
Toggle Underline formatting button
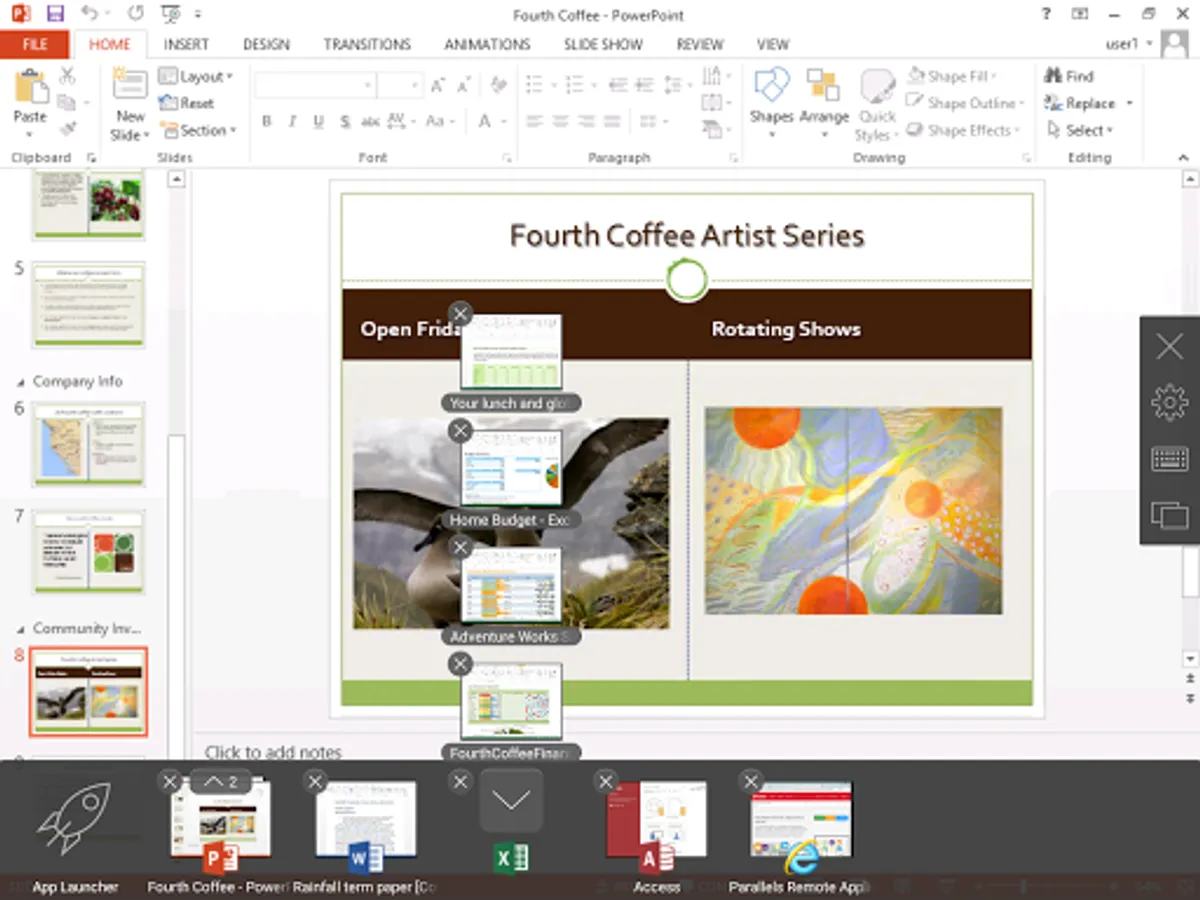(x=318, y=121)
